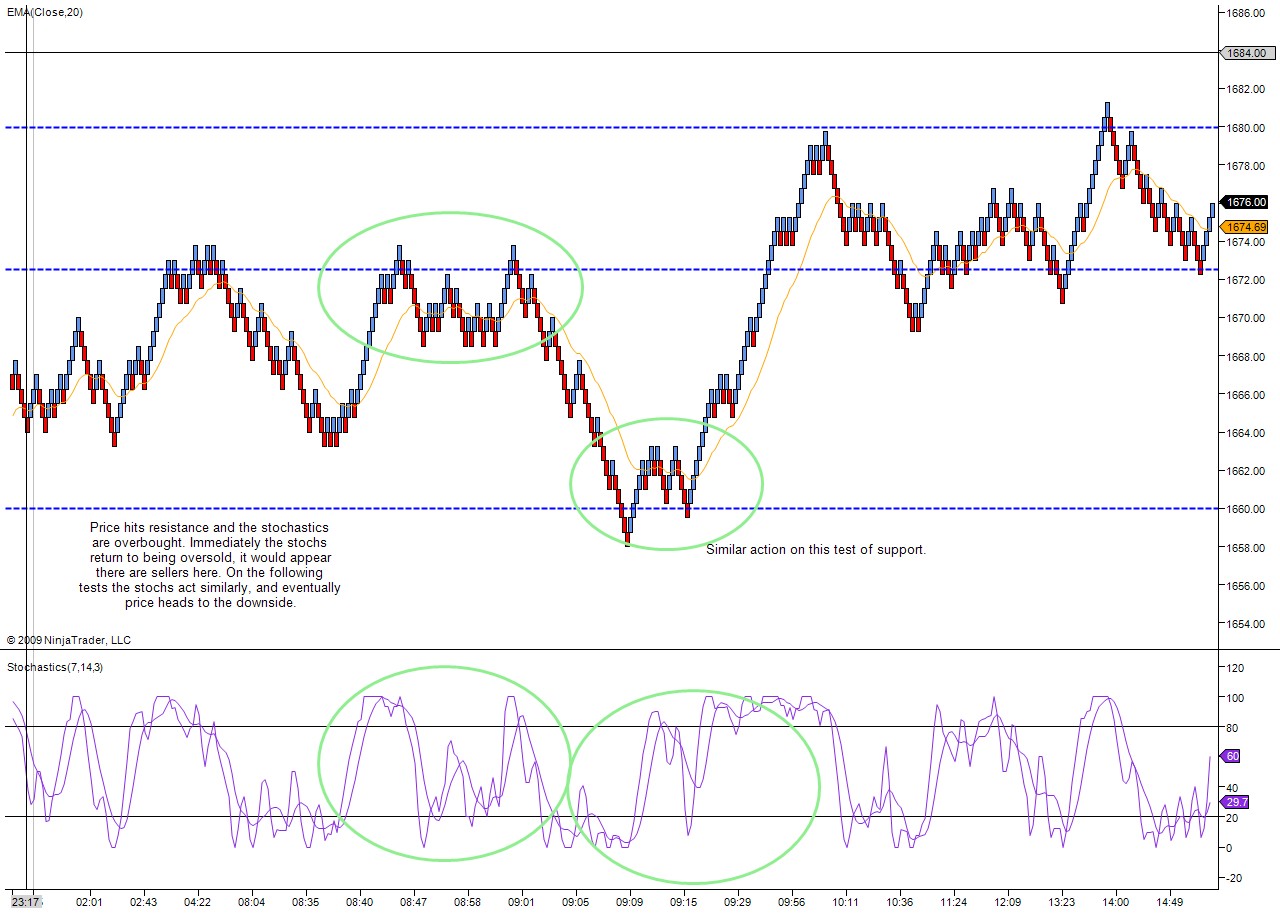1280x915 pixels.
Task: Click the 1682.00 price axis label
Action: [x=1246, y=89]
